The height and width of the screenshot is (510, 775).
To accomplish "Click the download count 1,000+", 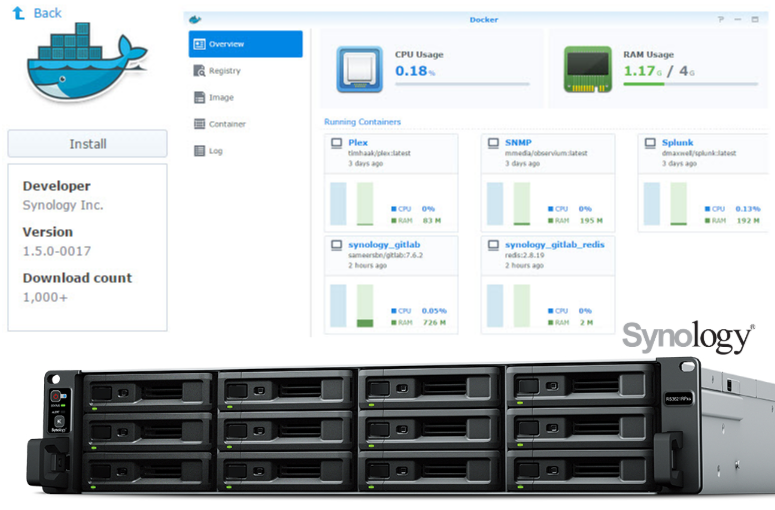I will click(x=45, y=298).
